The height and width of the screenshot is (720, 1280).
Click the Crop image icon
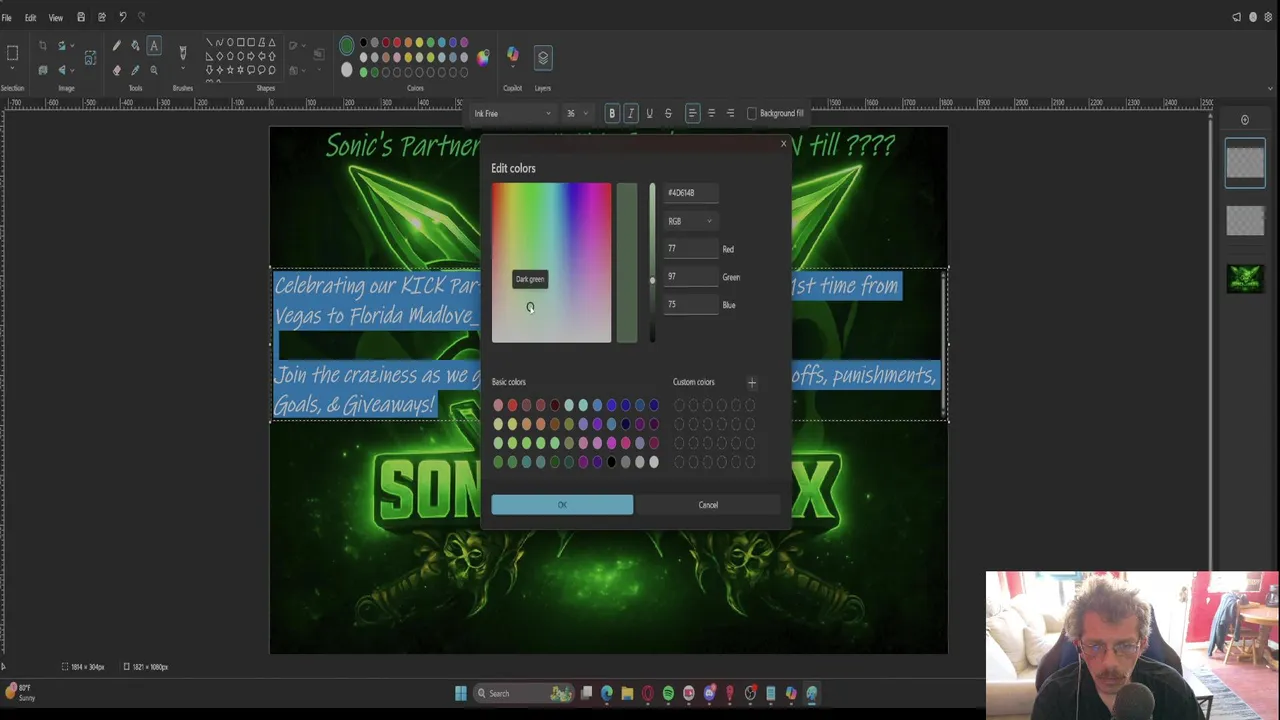point(43,46)
